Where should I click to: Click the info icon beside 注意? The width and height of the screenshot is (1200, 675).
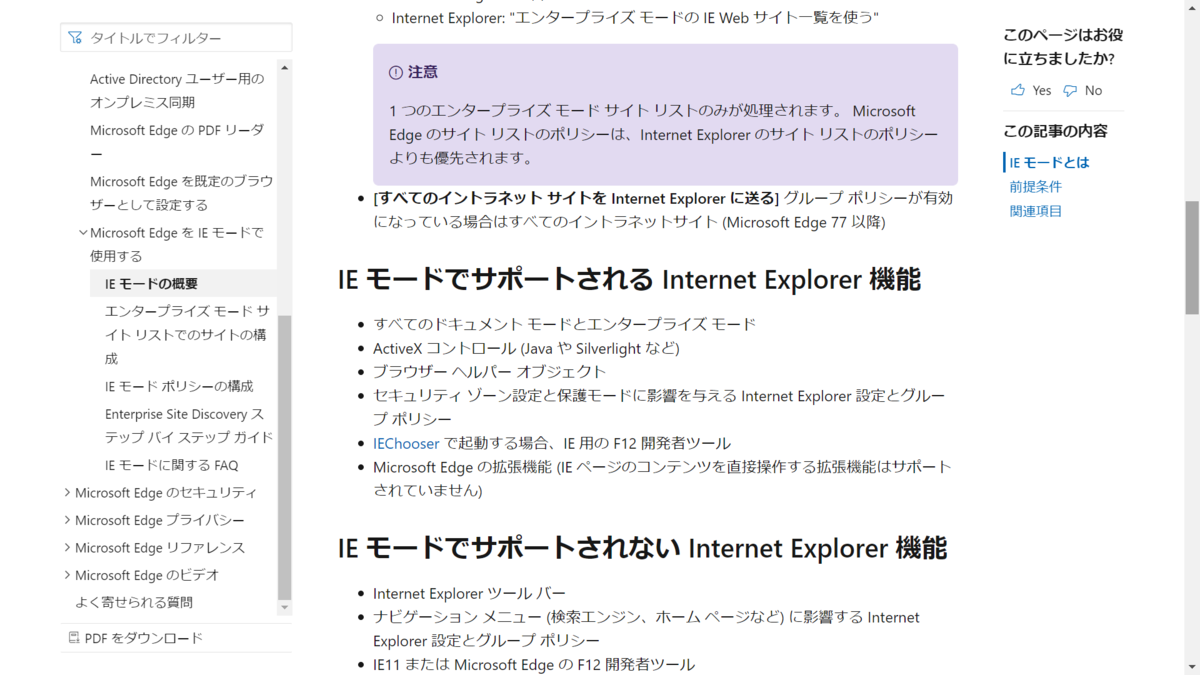click(x=396, y=72)
